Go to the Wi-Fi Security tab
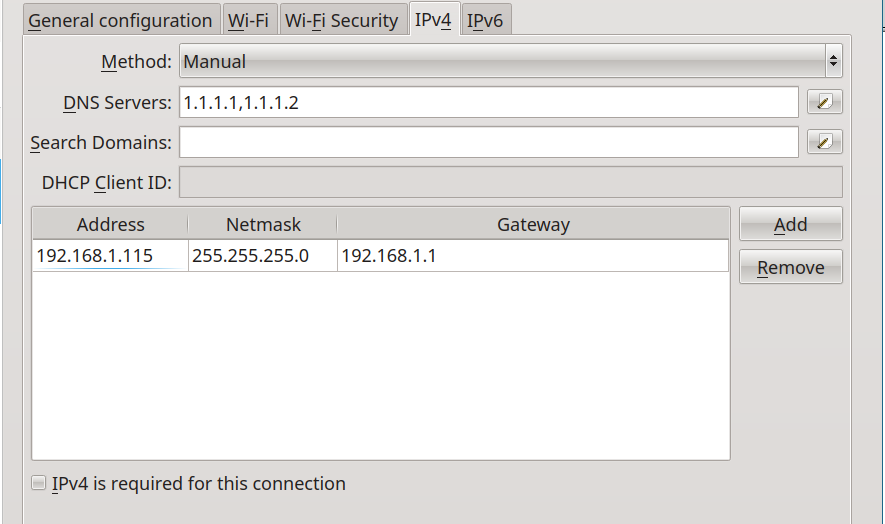Image resolution: width=885 pixels, height=524 pixels. (342, 20)
